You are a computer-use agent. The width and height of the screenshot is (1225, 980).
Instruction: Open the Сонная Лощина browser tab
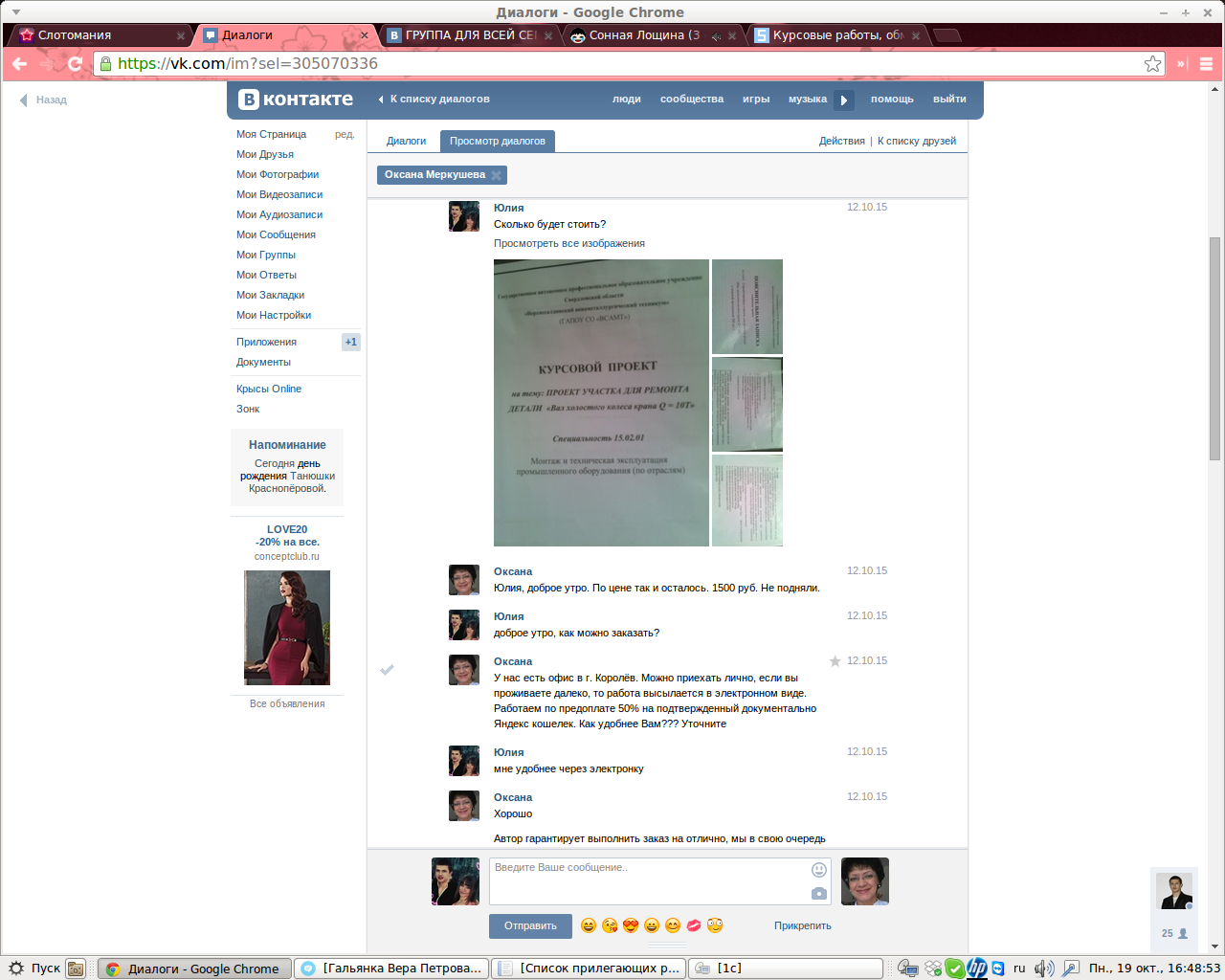tap(643, 35)
